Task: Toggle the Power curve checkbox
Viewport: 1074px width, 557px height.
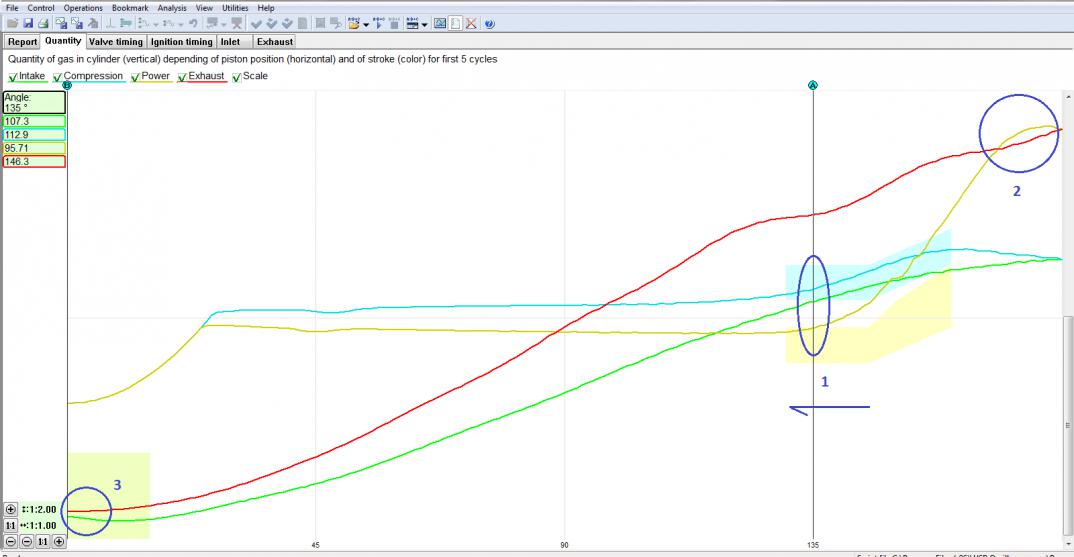Action: (135, 77)
